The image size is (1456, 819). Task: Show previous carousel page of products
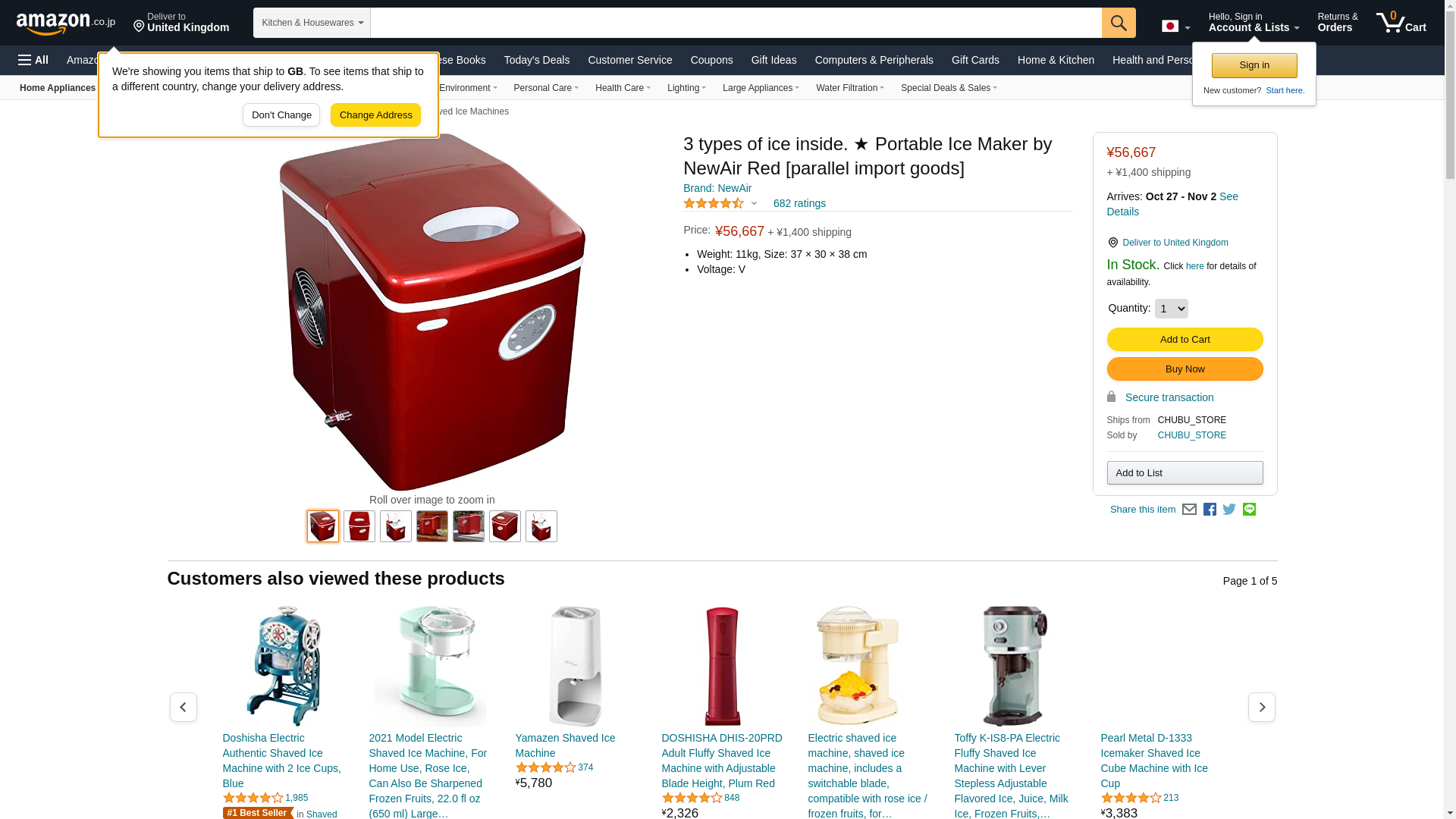point(184,707)
